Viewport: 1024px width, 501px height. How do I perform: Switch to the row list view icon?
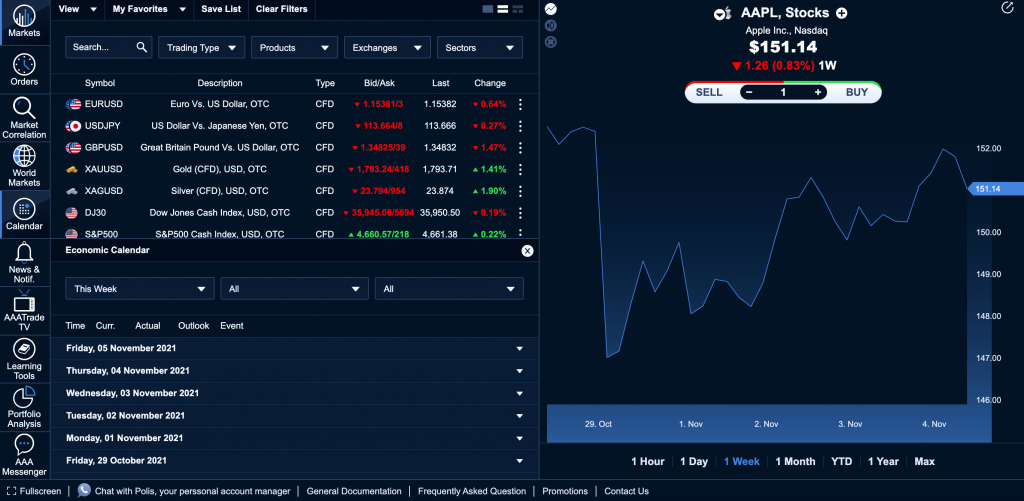click(503, 9)
